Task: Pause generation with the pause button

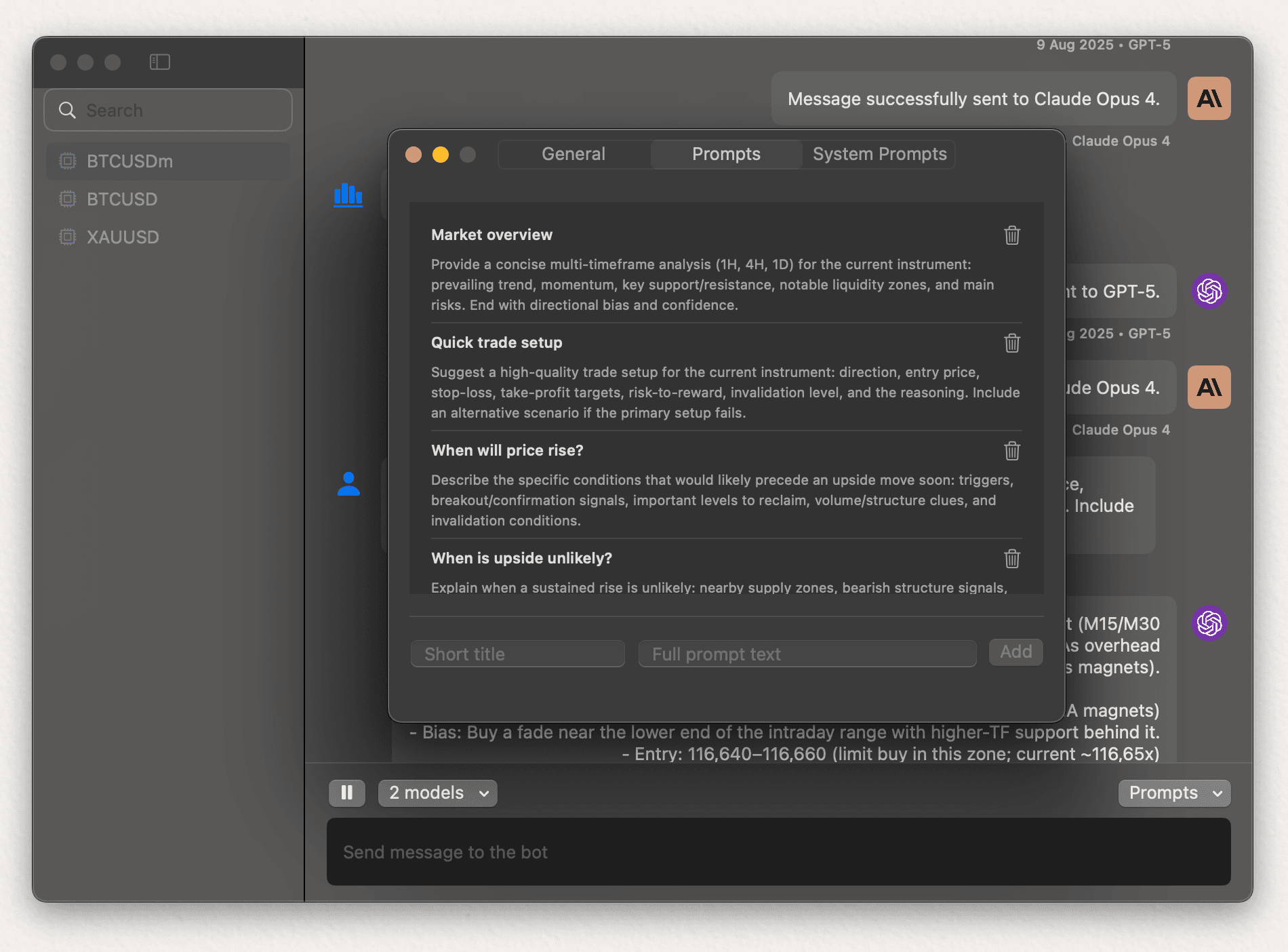Action: point(347,793)
